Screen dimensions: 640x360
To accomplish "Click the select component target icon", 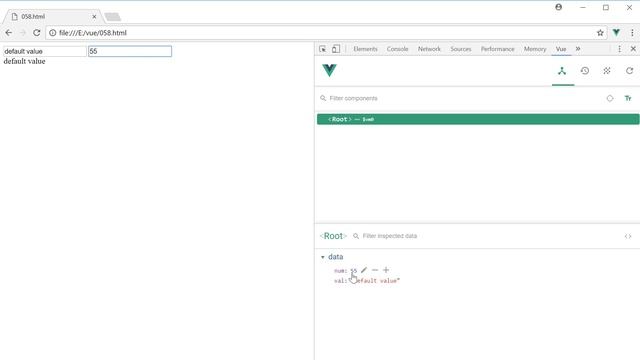I will 610,98.
